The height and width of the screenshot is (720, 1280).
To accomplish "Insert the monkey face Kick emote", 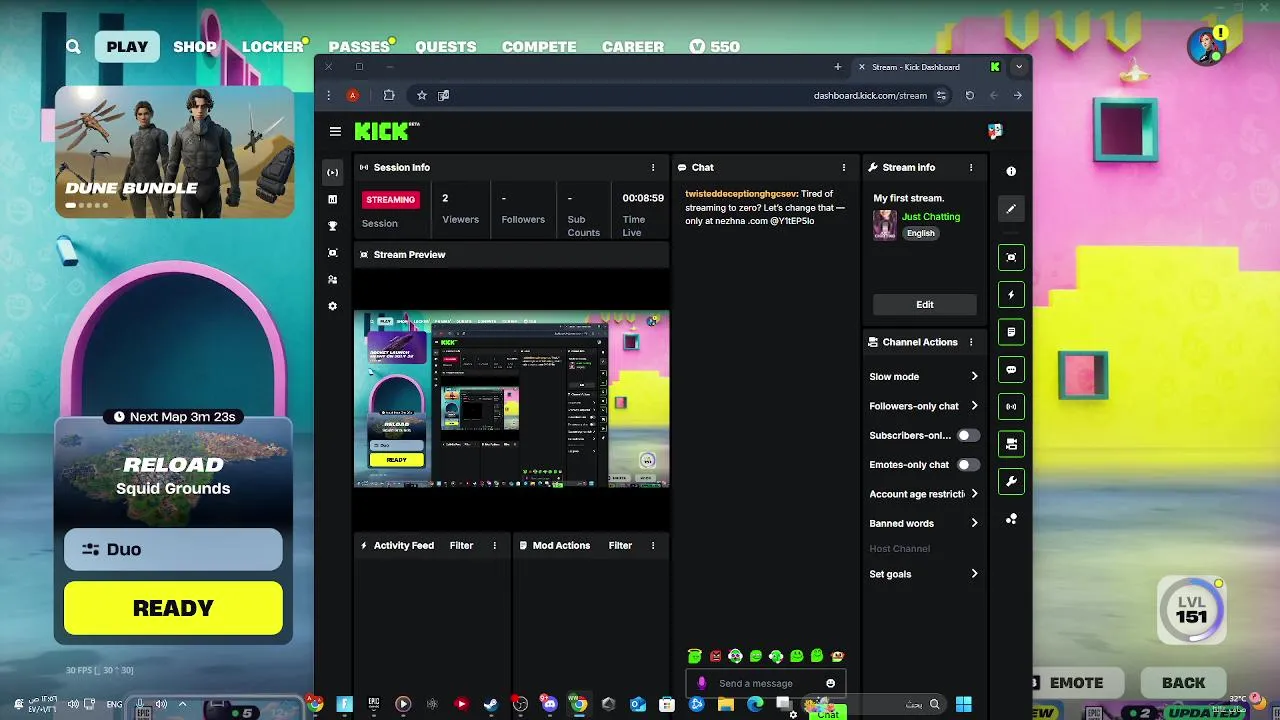I will tap(837, 656).
